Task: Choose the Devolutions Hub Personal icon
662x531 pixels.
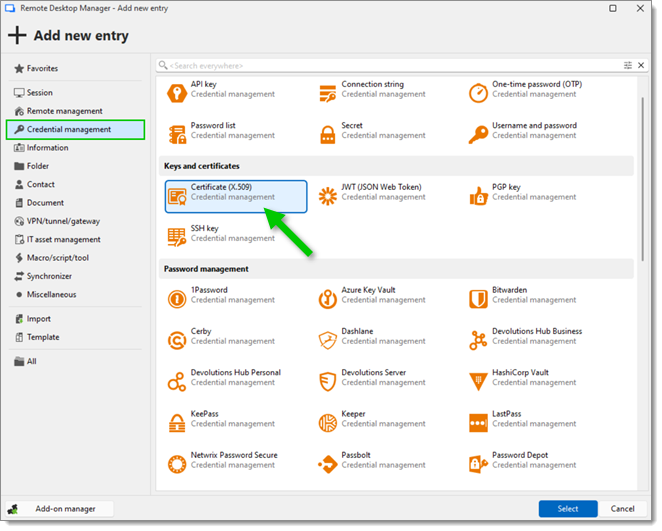Action: 176,382
